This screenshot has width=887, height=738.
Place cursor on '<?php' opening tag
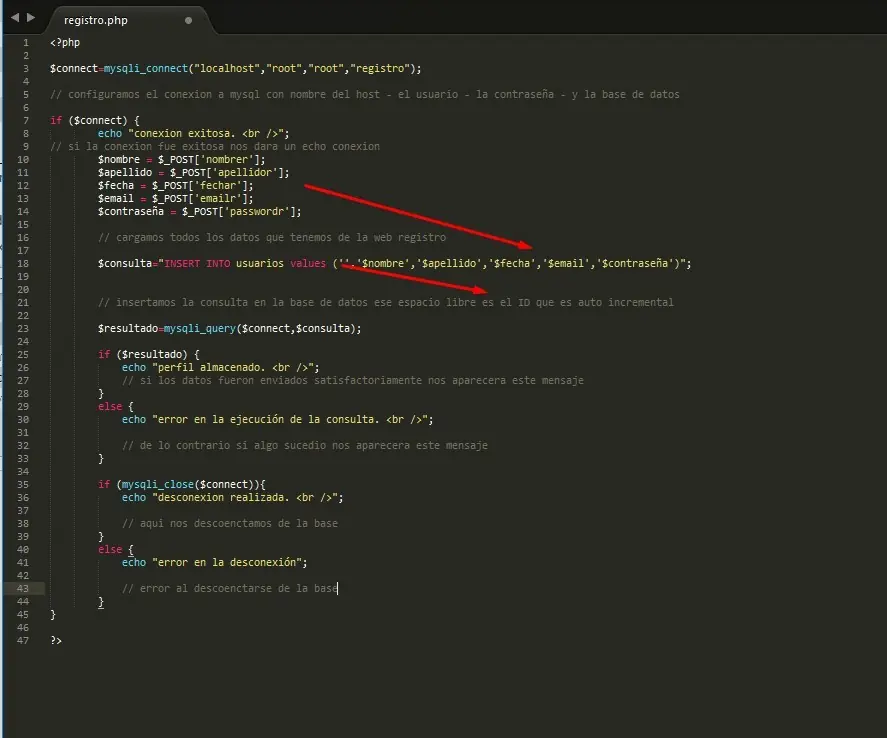pos(65,42)
